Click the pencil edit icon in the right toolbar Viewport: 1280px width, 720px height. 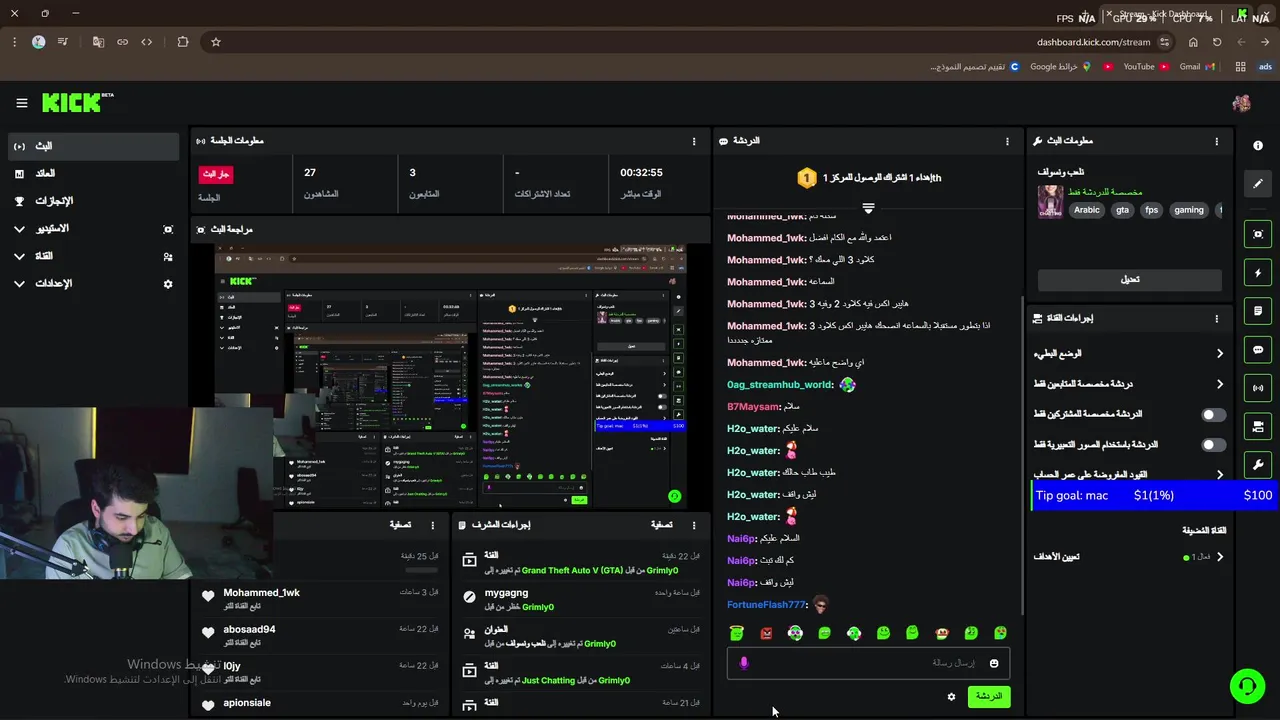click(1258, 184)
